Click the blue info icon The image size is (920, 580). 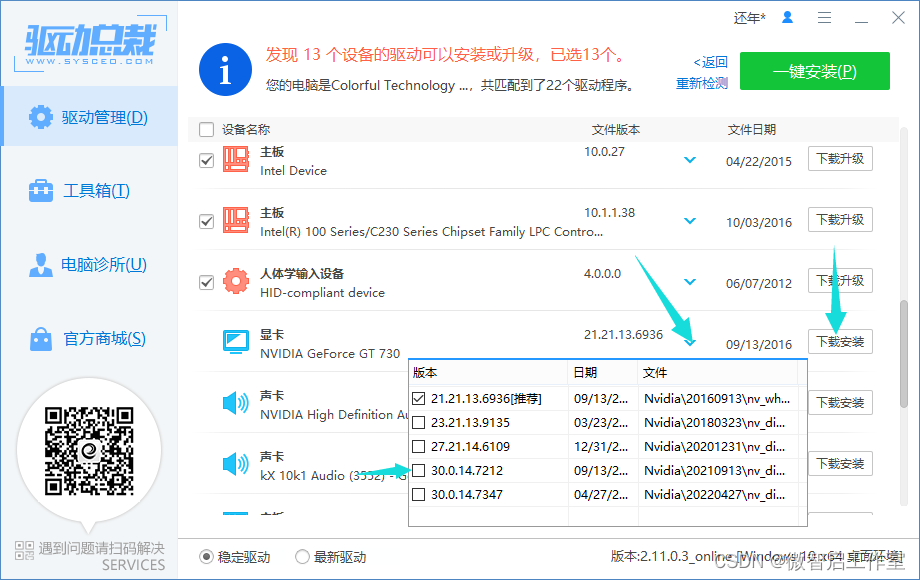click(x=225, y=69)
